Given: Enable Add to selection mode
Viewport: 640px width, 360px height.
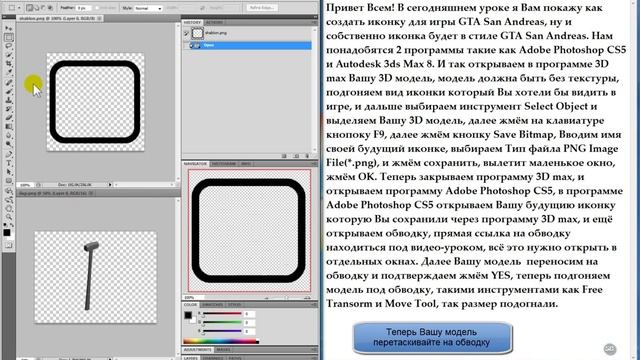Looking at the screenshot, I should (x=36, y=8).
